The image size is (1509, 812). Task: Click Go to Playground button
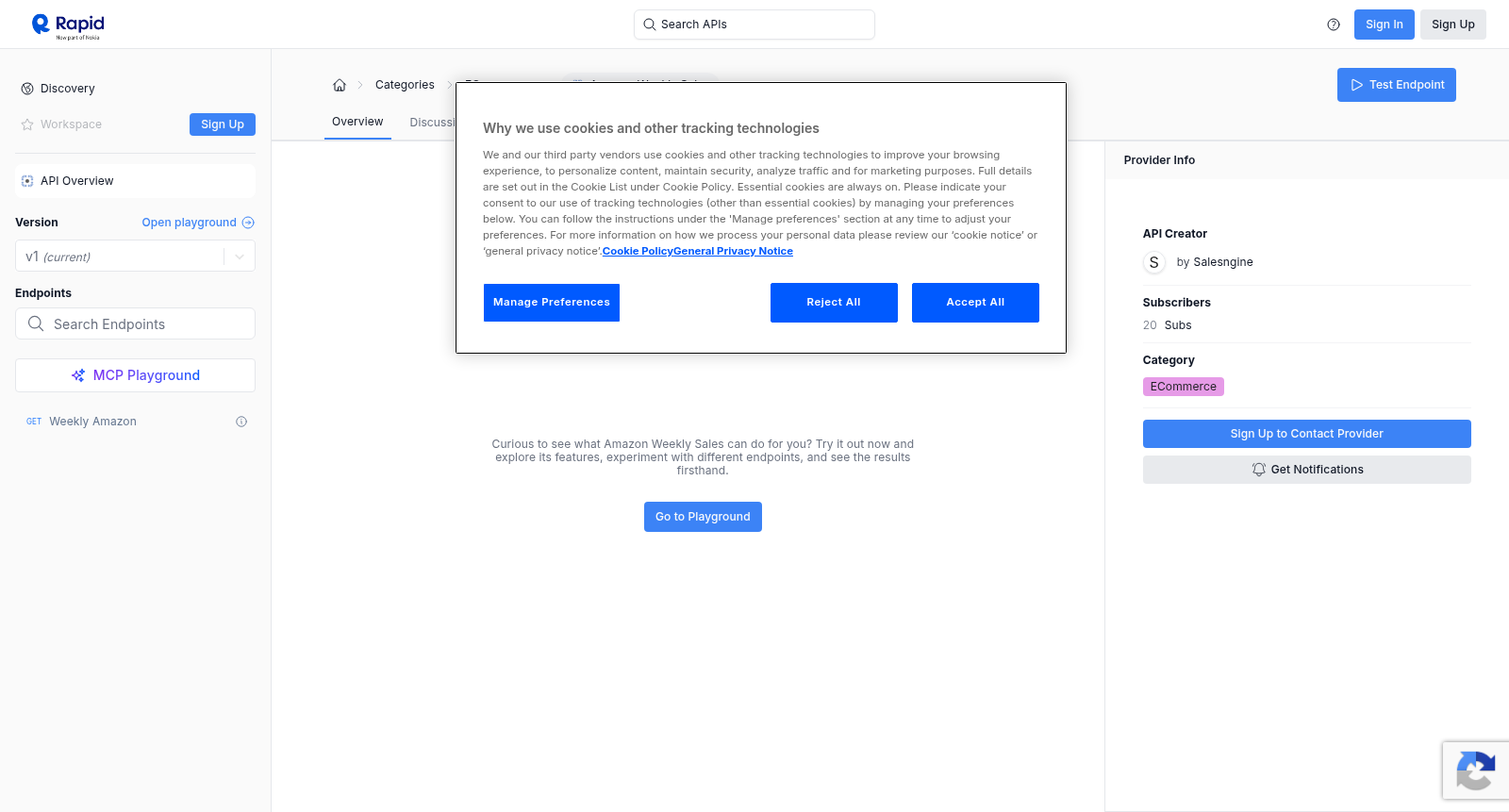tap(703, 517)
